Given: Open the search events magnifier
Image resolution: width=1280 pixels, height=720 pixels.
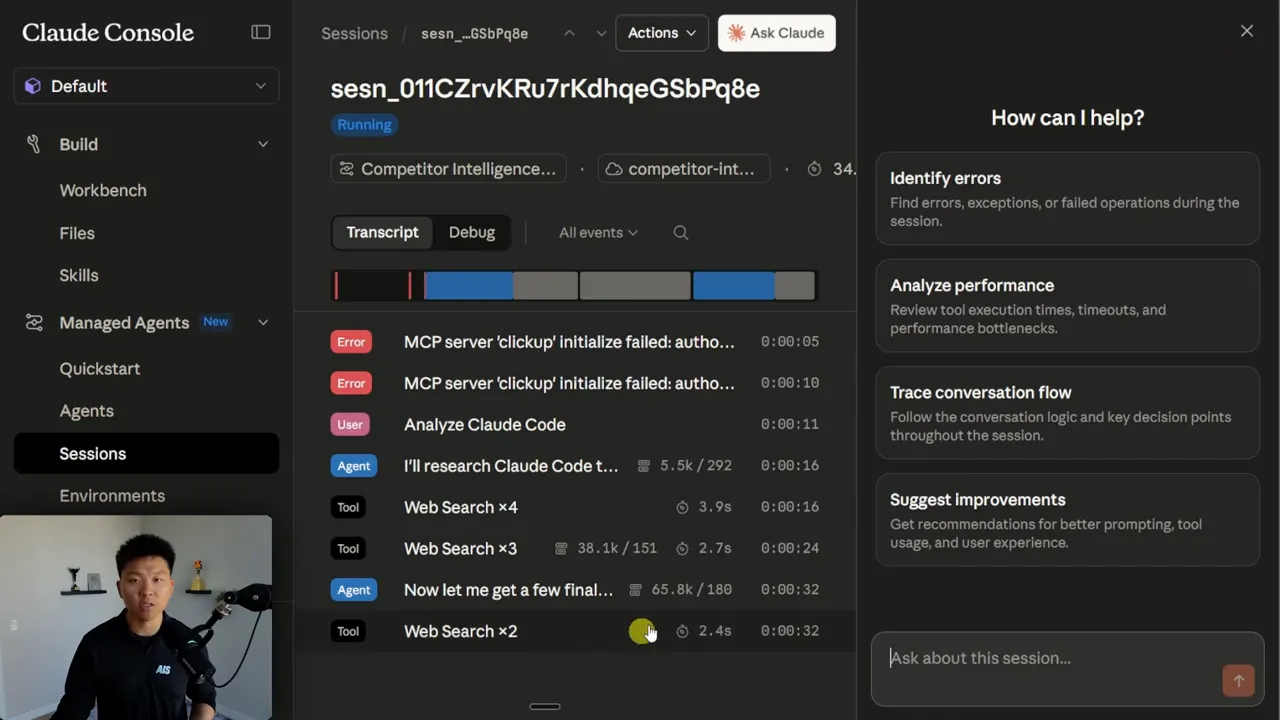Looking at the screenshot, I should [x=681, y=232].
